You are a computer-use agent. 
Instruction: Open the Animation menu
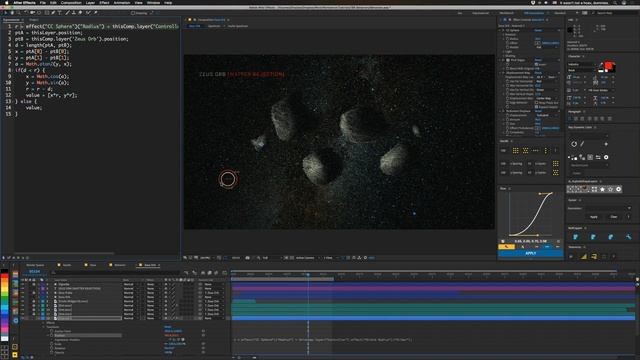point(122,2)
